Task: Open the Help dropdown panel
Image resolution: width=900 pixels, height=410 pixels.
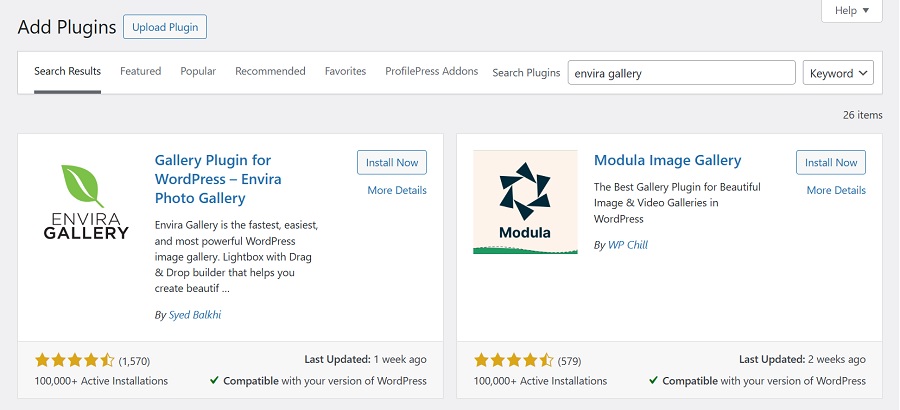Action: [x=851, y=10]
